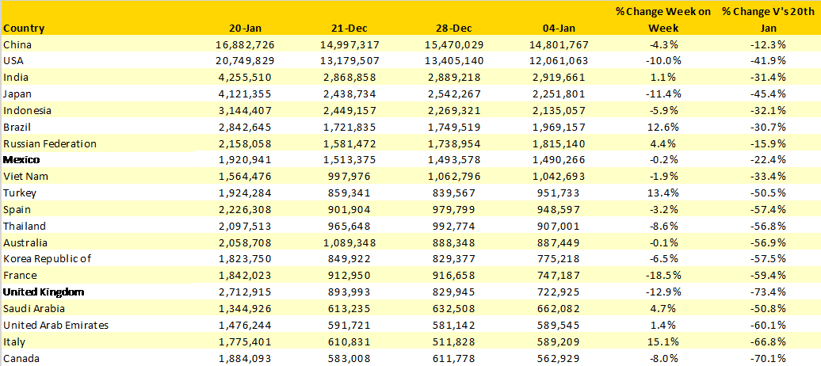Screen dimensions: 821x366
Task: Click the % Change V's 20th Jan header
Action: 767,20
